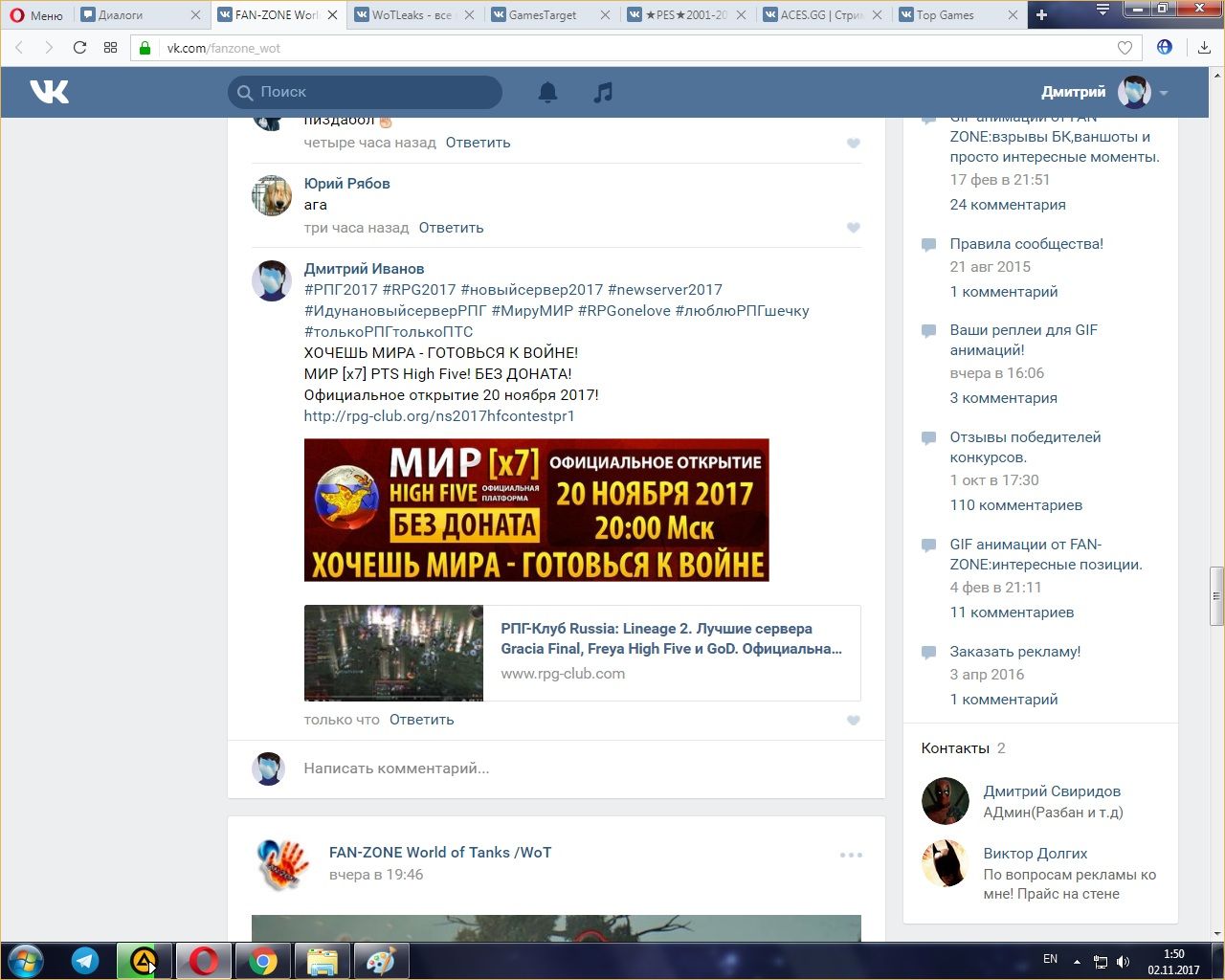Like the four-hours-ago comment
Viewport: 1225px width, 980px height.
[853, 144]
